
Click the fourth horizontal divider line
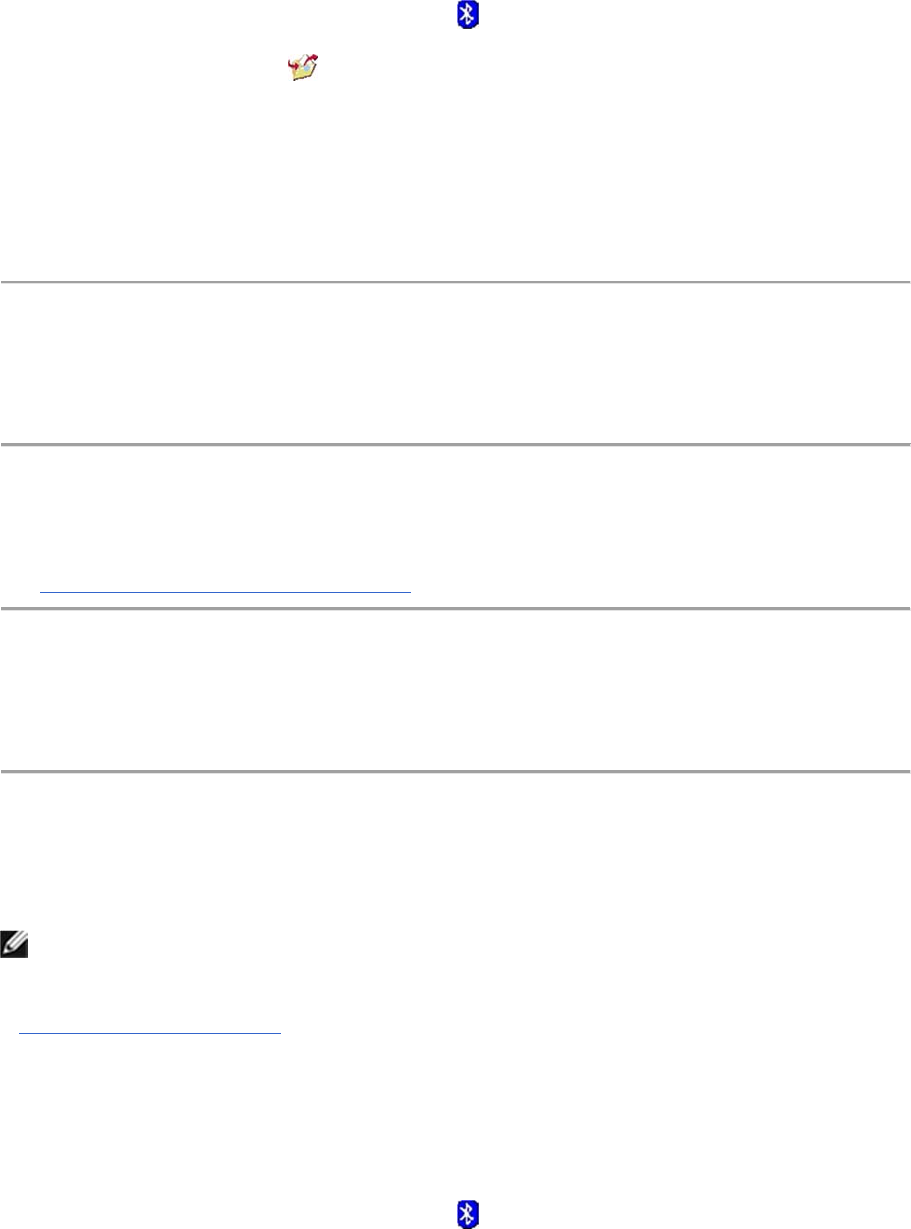pyautogui.click(x=455, y=771)
